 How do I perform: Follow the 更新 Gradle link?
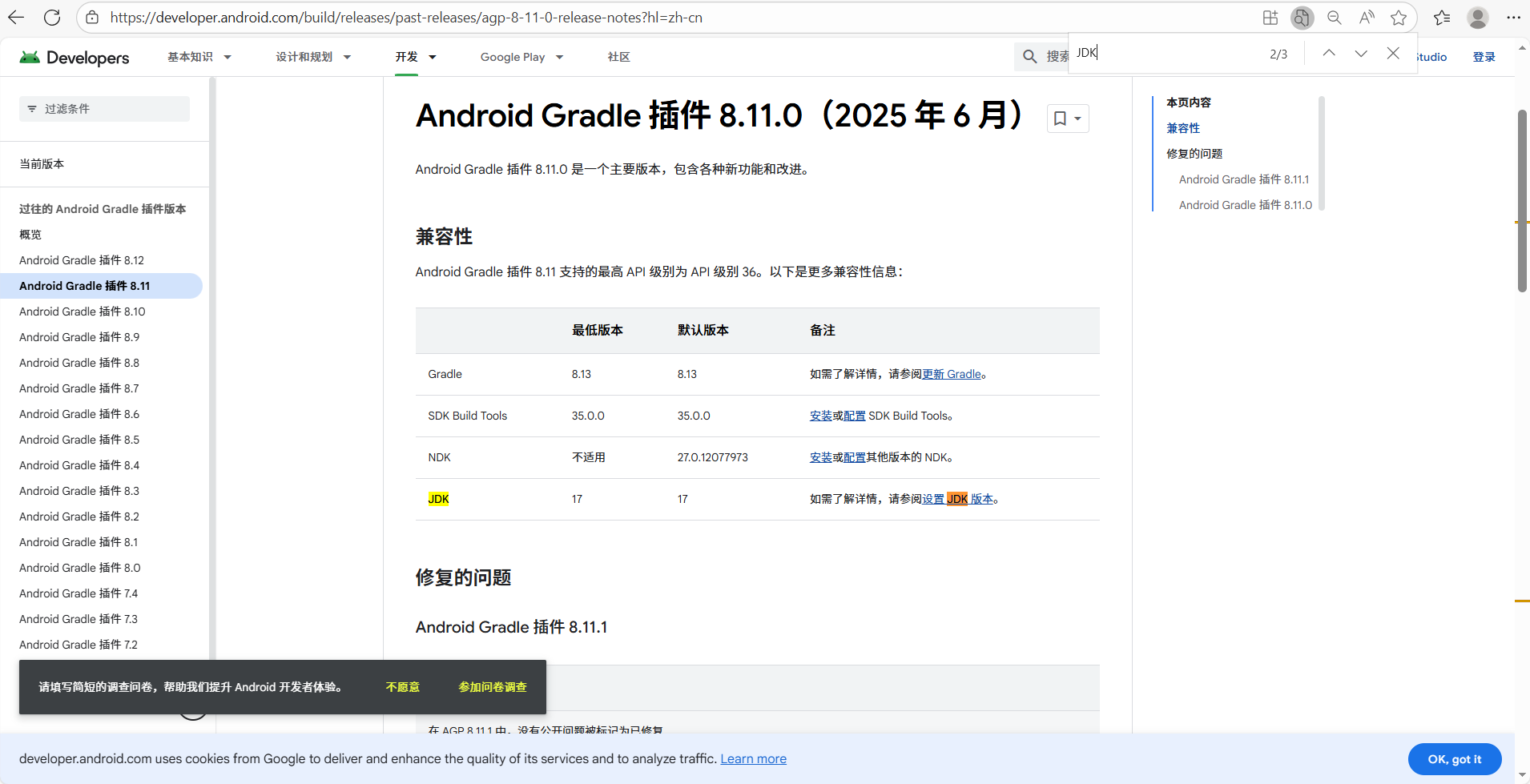[952, 374]
